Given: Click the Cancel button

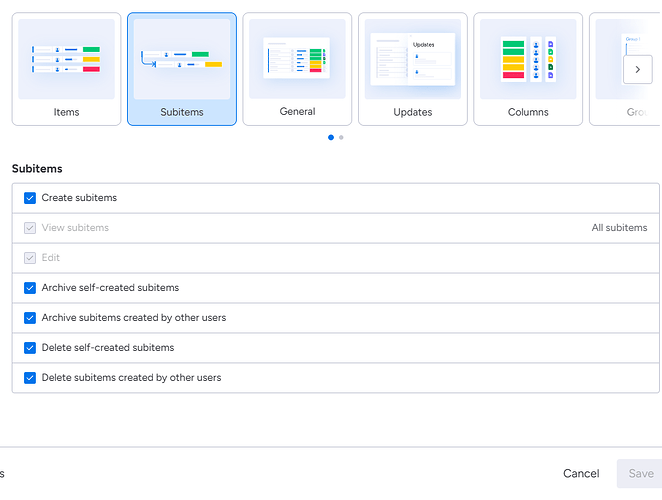Looking at the screenshot, I should click(581, 474).
